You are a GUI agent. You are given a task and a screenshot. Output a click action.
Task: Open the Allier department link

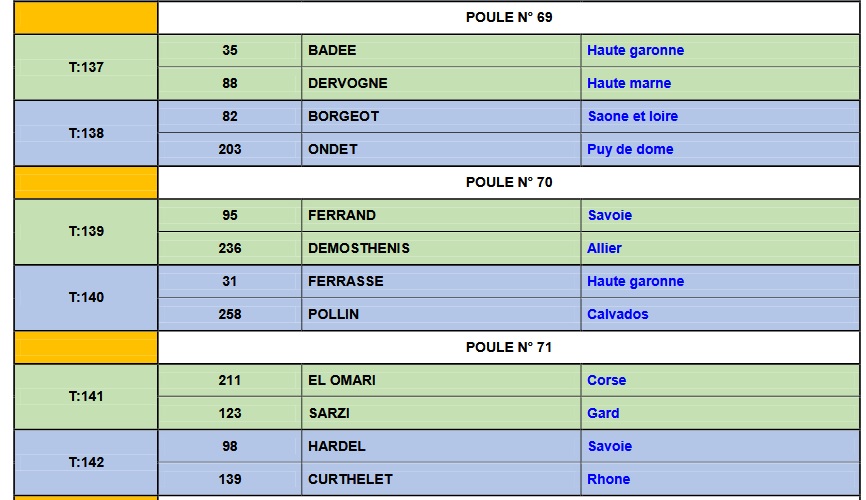604,249
